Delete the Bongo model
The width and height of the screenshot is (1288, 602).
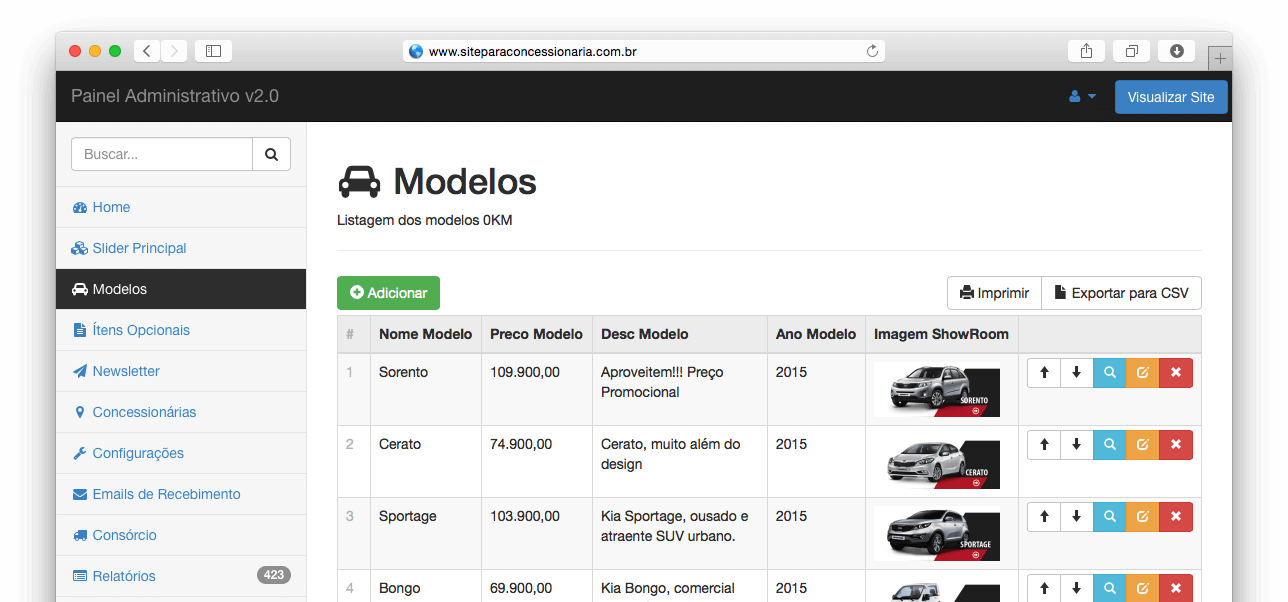point(1176,588)
